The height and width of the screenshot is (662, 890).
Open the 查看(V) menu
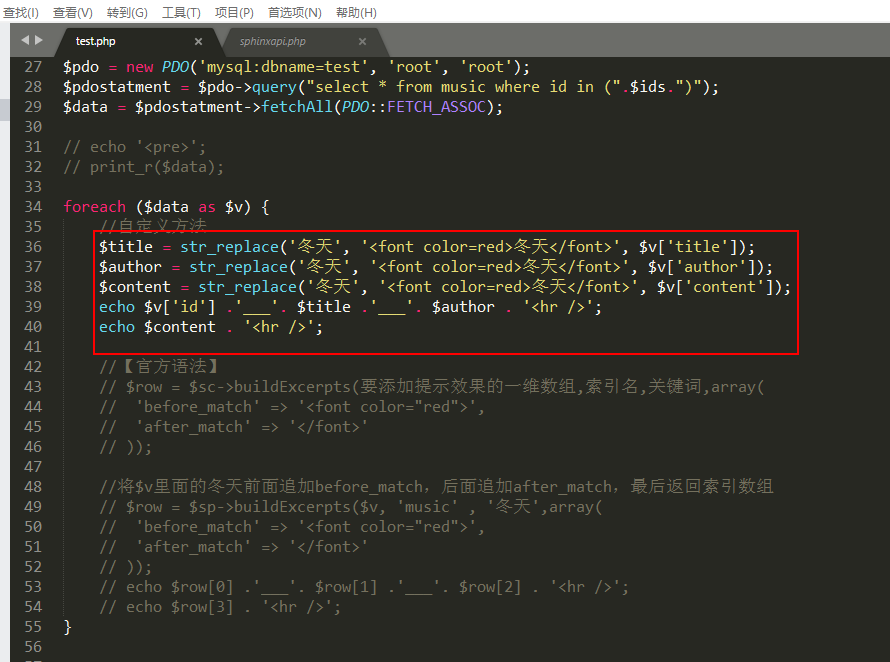(72, 12)
